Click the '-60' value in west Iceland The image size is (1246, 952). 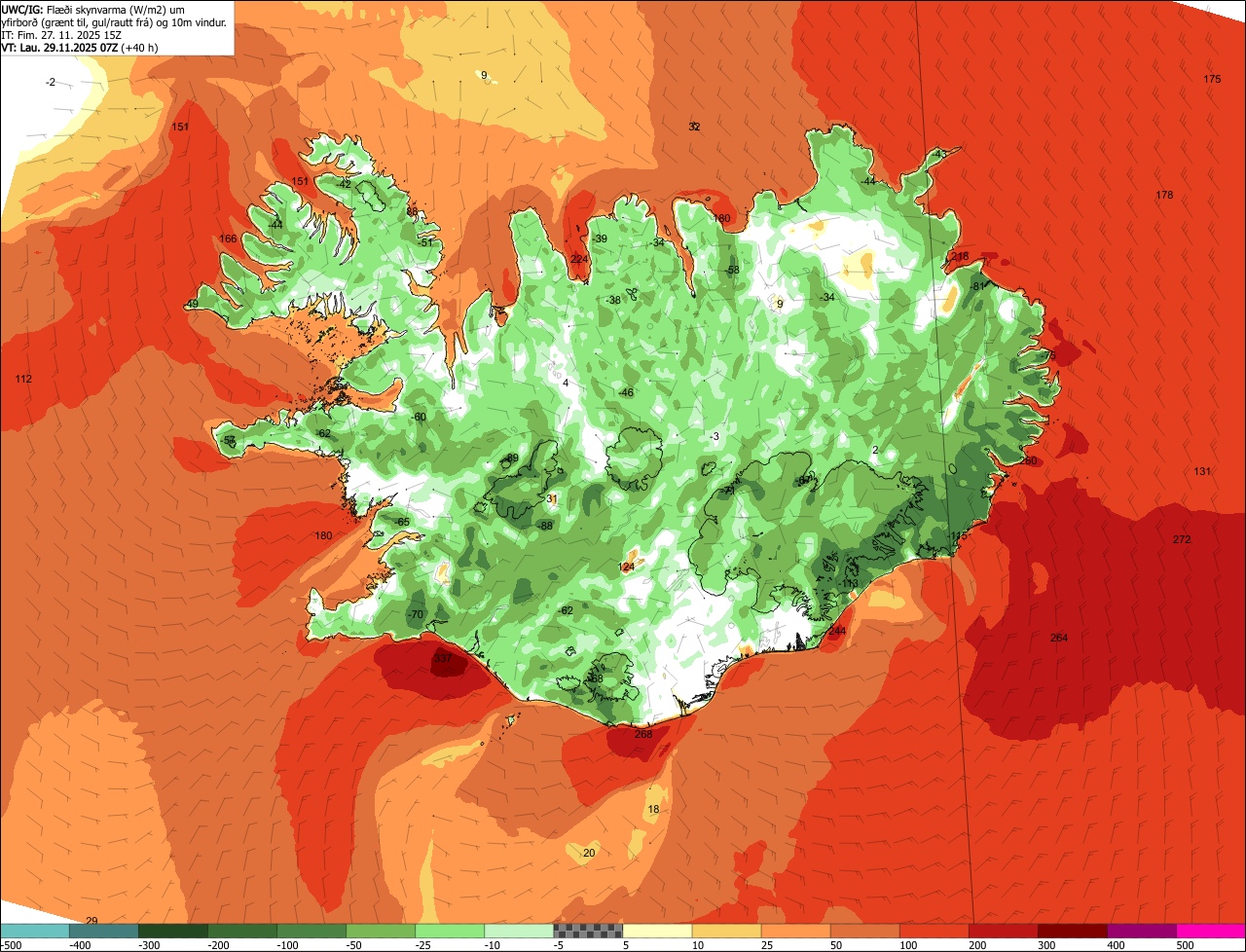click(419, 417)
